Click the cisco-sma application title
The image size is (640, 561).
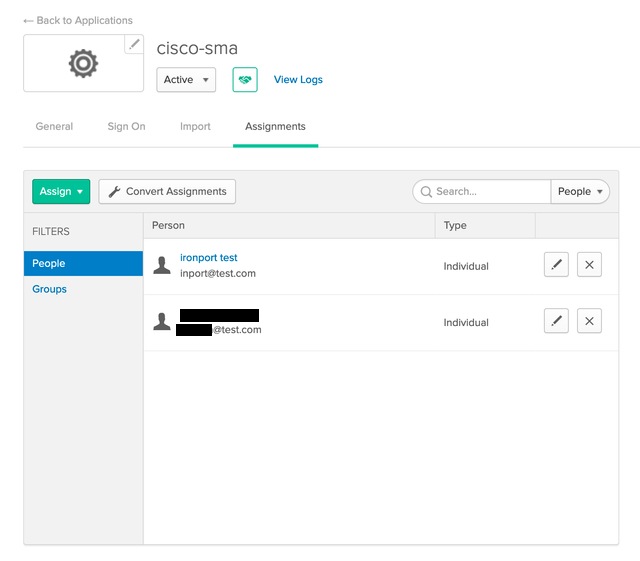[197, 48]
